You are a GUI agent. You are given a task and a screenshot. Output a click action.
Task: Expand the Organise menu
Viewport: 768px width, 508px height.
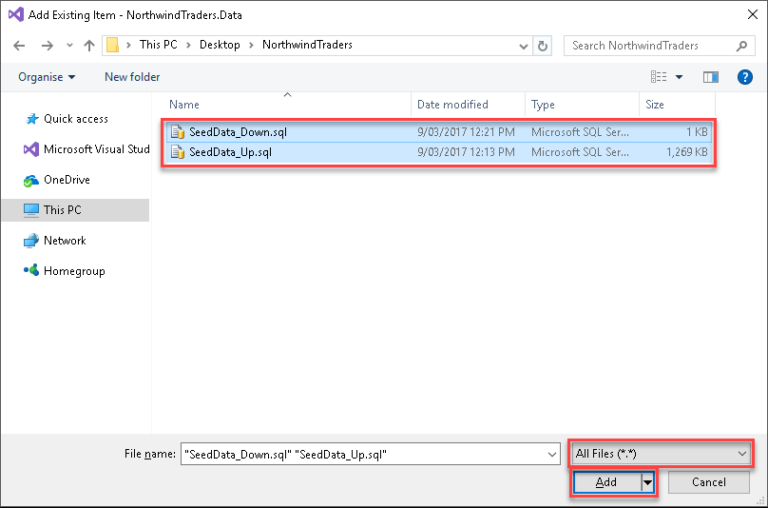tap(47, 77)
